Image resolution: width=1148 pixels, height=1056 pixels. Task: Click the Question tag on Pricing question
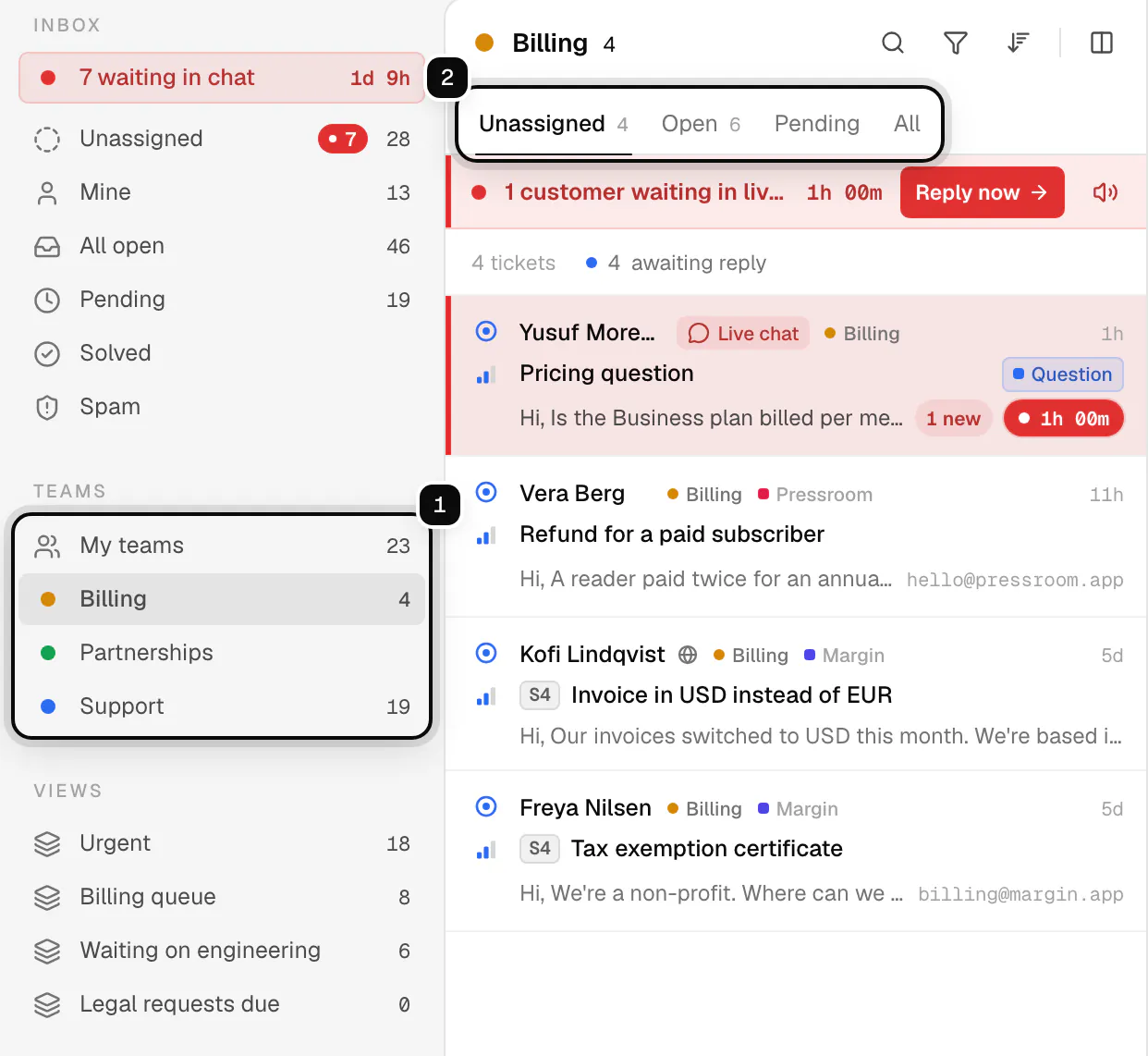coord(1062,375)
